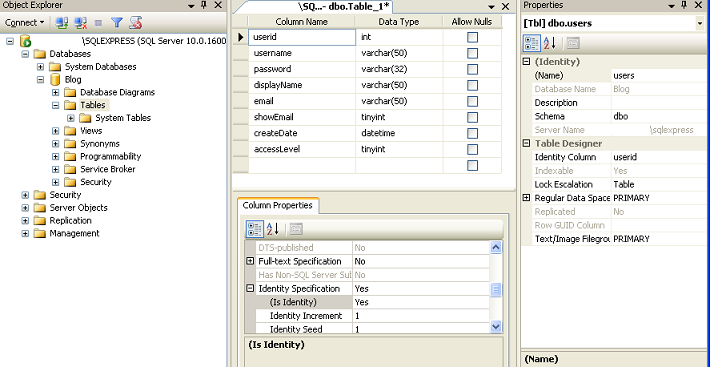Open the [Tbl] dbo.users object dropdown
The image size is (710, 367).
pyautogui.click(x=700, y=23)
